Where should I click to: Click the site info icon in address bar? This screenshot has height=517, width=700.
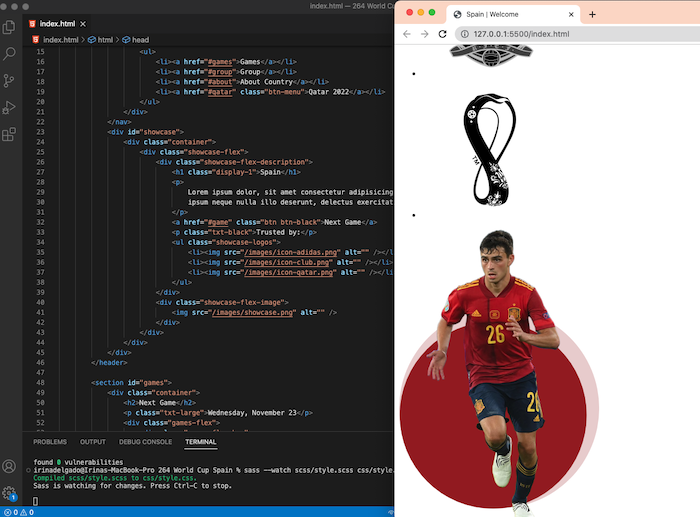pyautogui.click(x=465, y=34)
